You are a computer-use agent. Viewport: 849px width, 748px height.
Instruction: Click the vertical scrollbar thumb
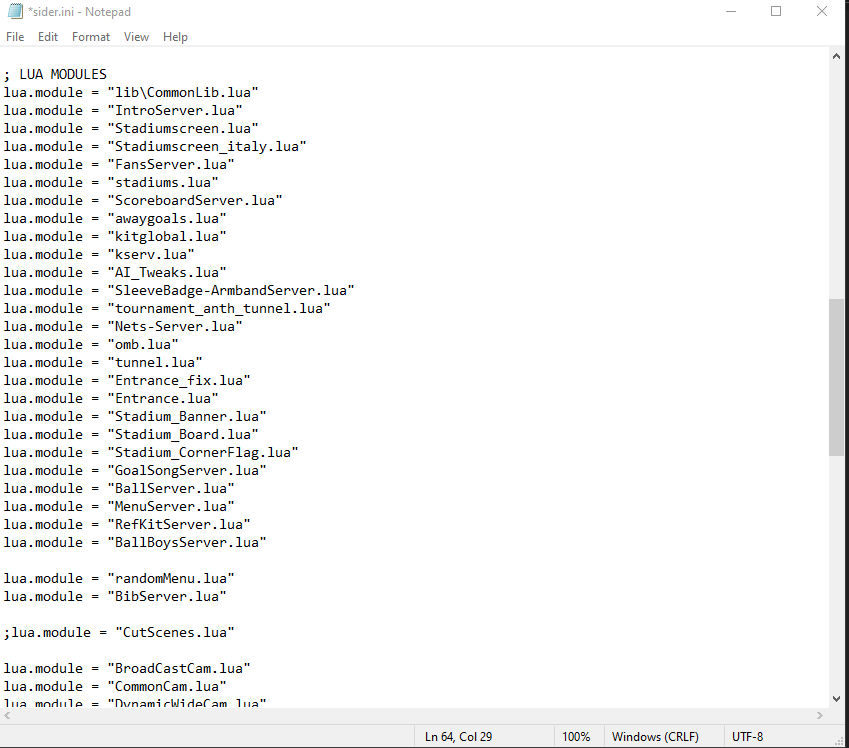[x=836, y=378]
